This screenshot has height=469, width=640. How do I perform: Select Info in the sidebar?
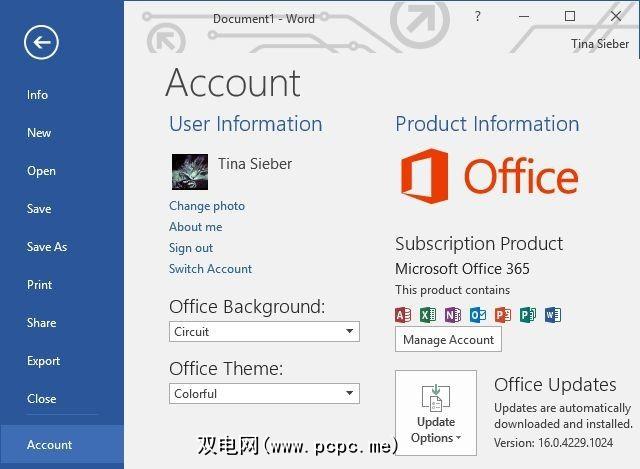click(x=37, y=95)
